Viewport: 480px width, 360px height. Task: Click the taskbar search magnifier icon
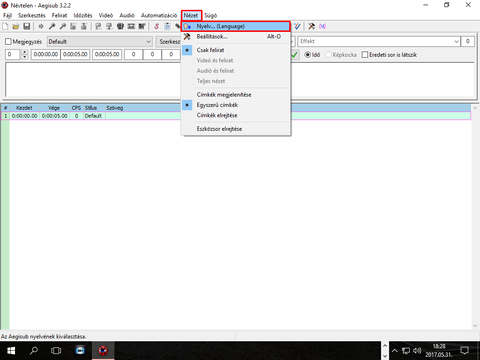(x=34, y=351)
